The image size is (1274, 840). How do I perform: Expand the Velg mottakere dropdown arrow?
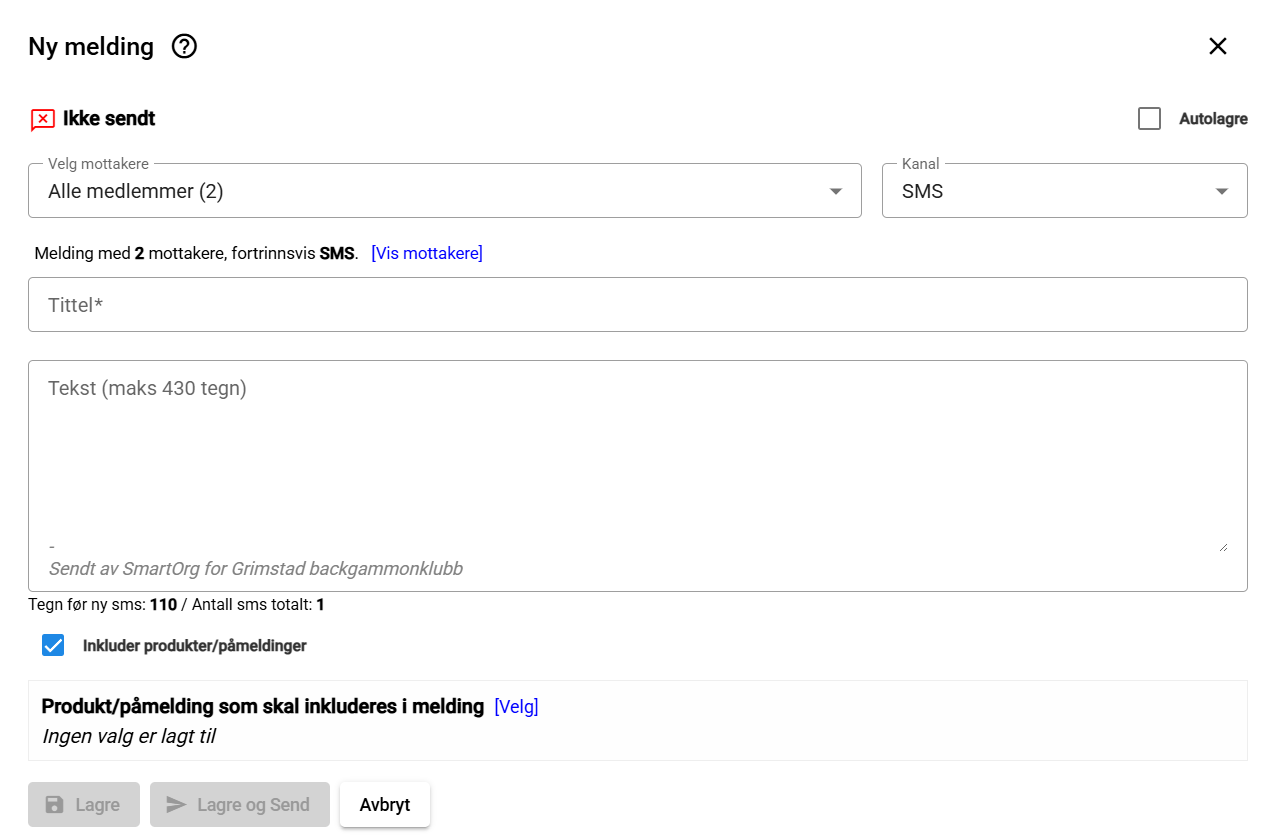click(836, 192)
